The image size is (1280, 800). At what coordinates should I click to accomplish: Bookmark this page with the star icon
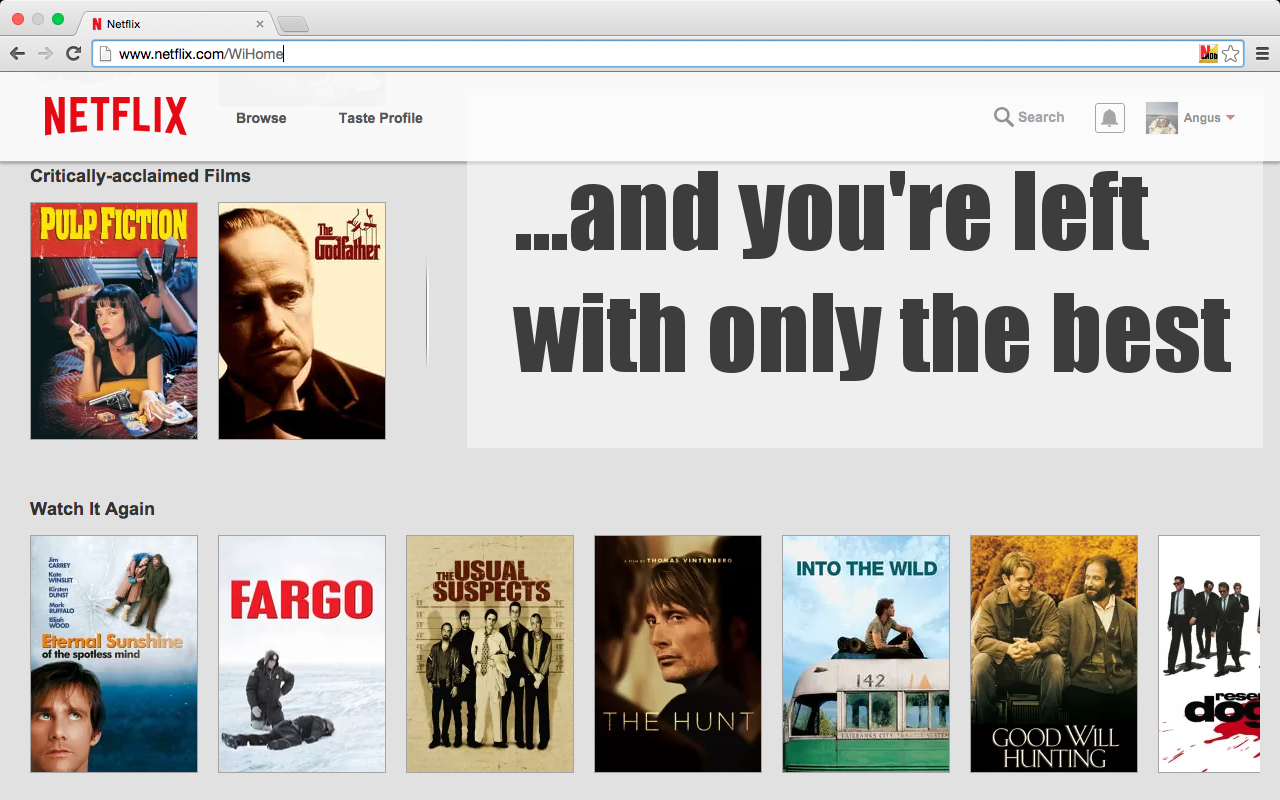1231,54
